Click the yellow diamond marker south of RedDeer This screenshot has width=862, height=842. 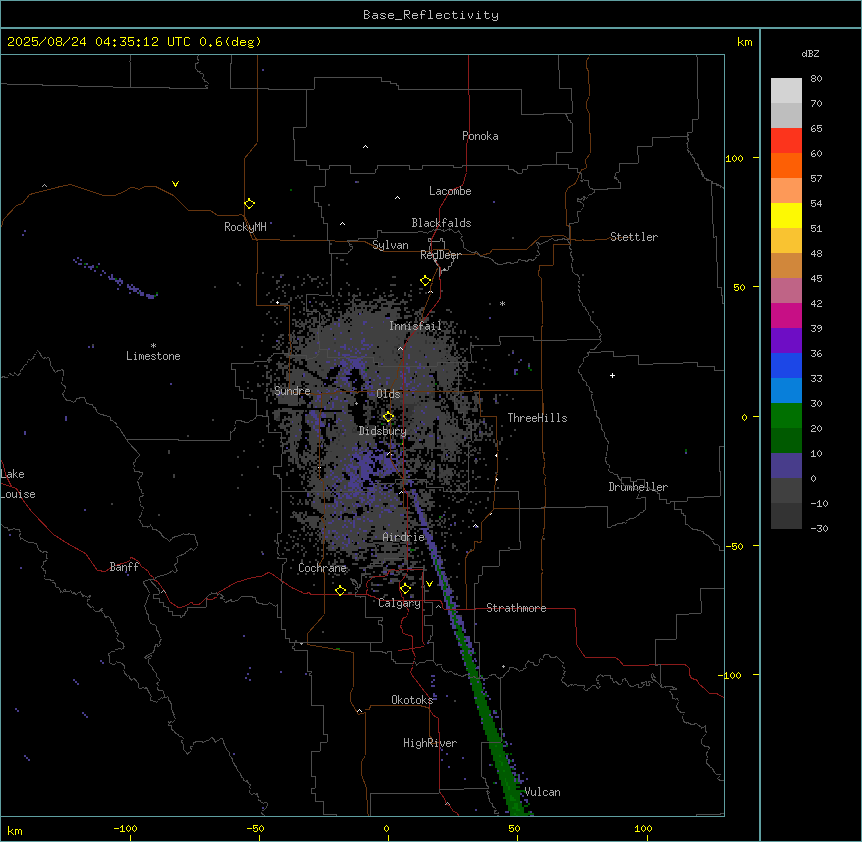click(426, 281)
